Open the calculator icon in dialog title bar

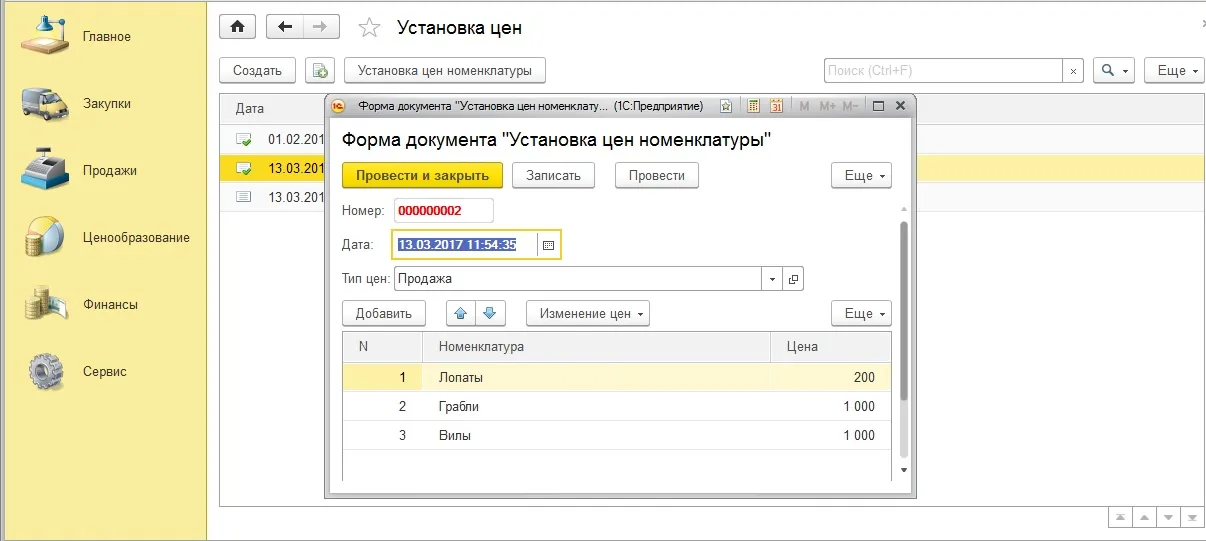[x=753, y=106]
